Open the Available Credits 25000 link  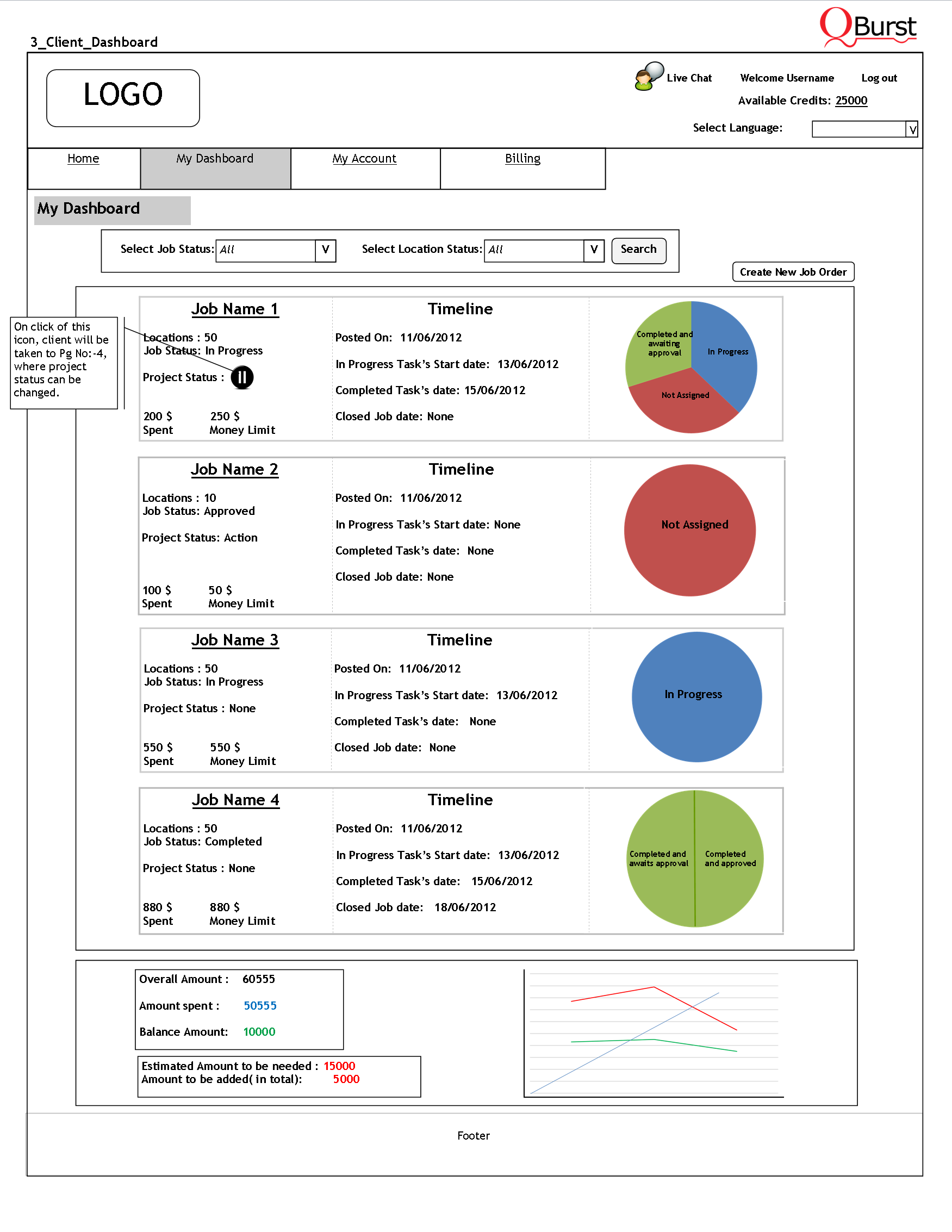pyautogui.click(x=851, y=101)
